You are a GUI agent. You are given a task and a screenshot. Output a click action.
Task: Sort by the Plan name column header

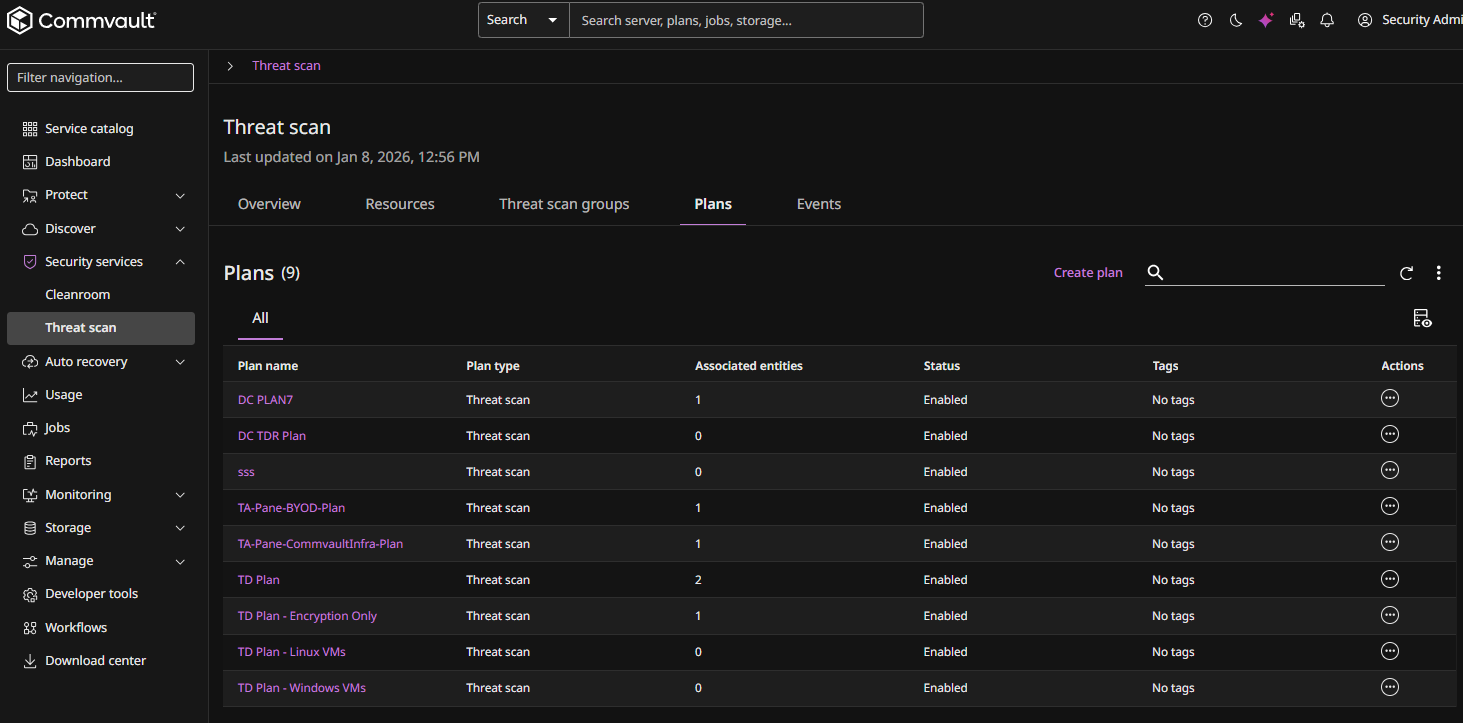click(x=268, y=366)
